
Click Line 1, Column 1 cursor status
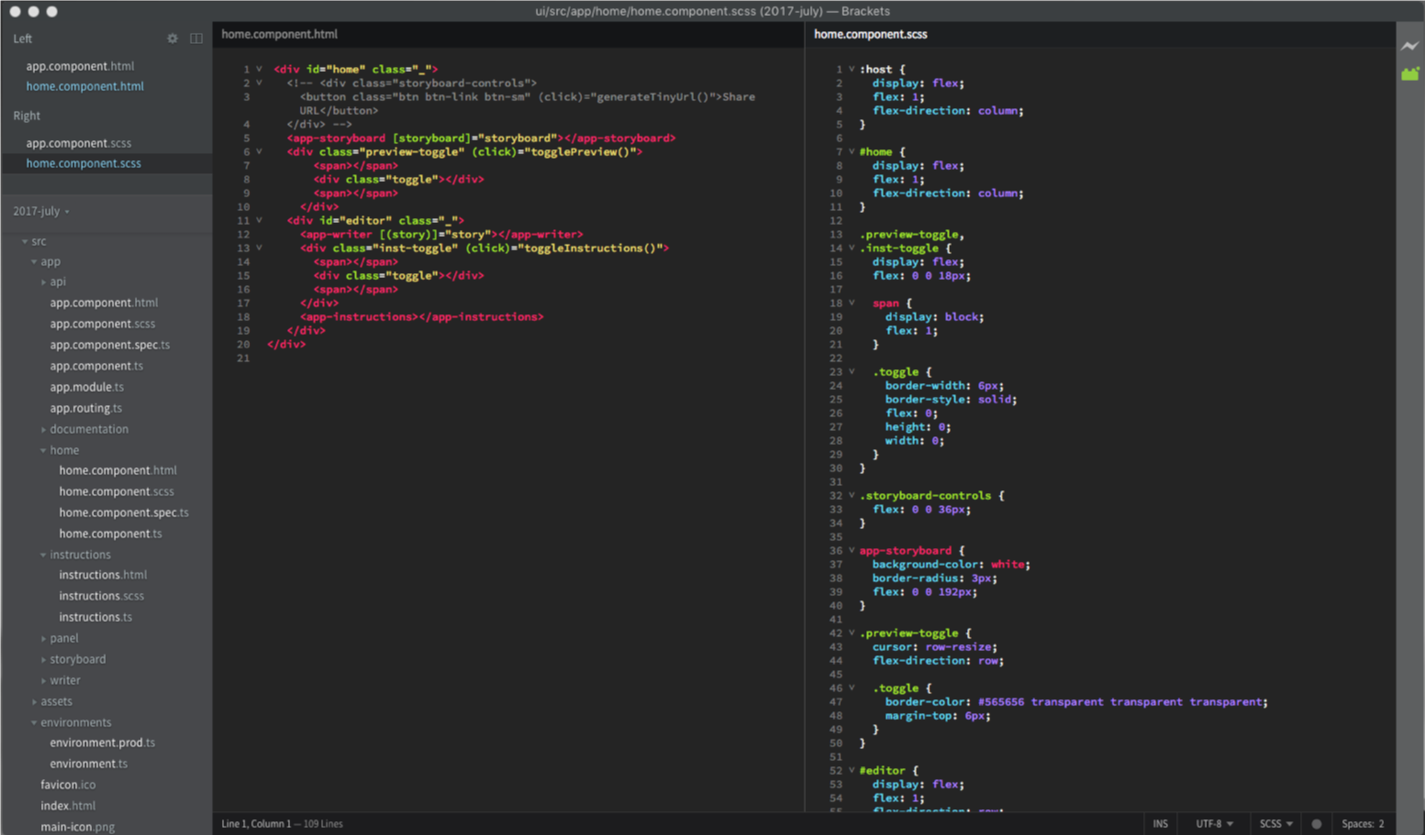[255, 824]
